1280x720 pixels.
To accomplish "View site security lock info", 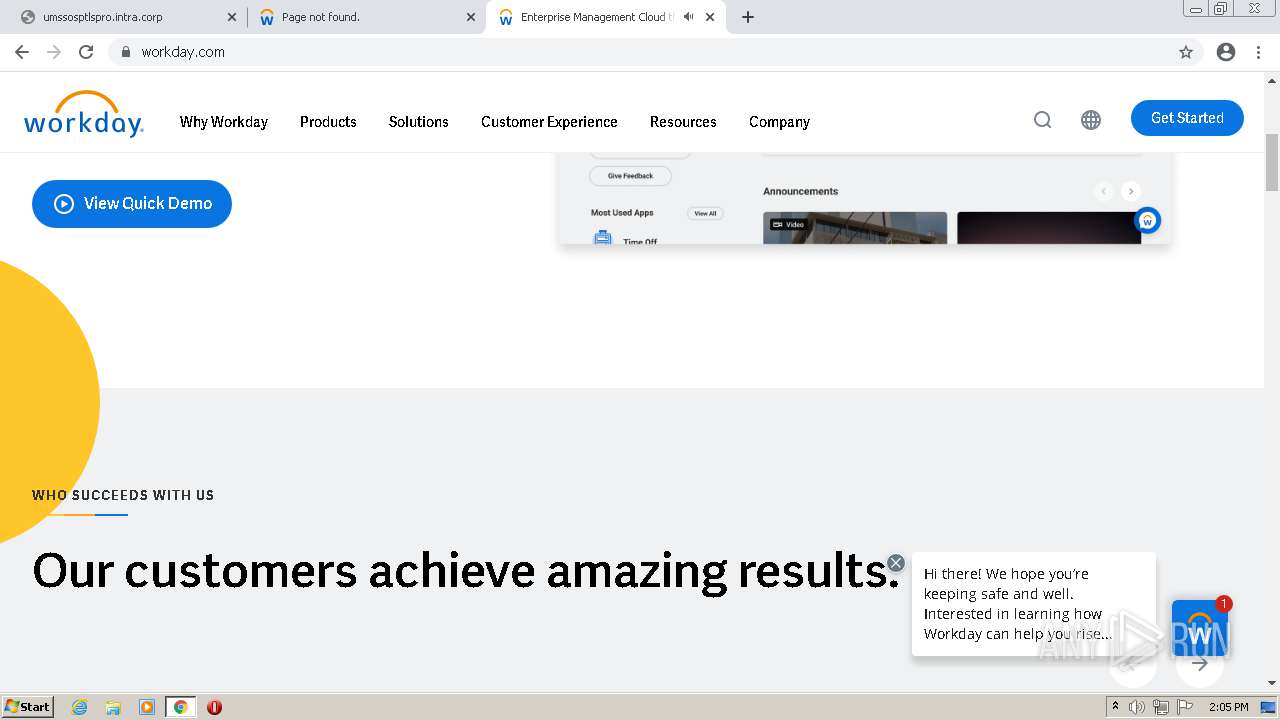I will tap(125, 52).
